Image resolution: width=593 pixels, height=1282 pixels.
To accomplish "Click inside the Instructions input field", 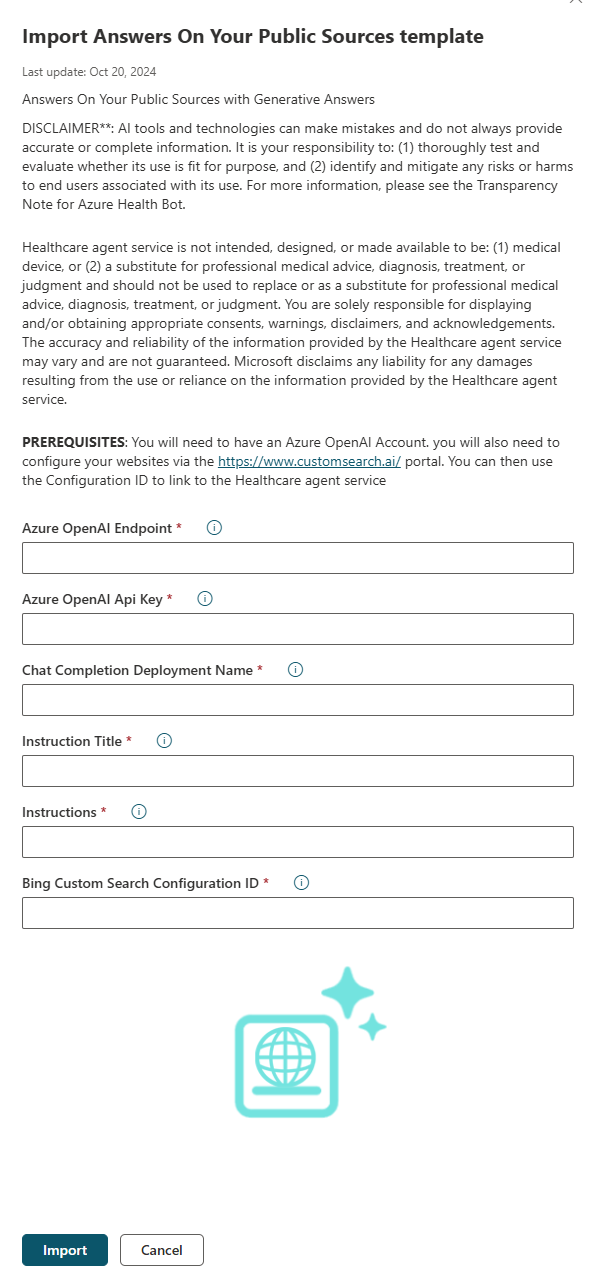I will click(x=296, y=841).
